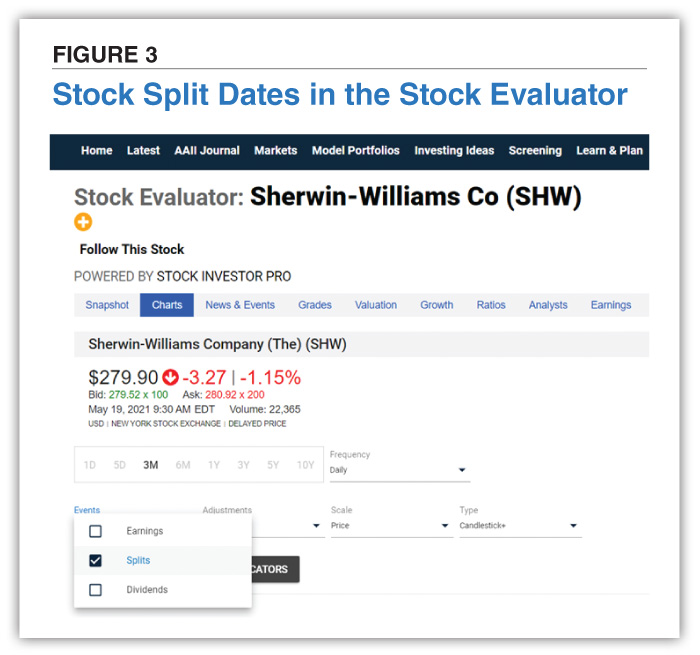Choose the 3M time range button
Image resolution: width=700 pixels, height=655 pixels.
(x=150, y=465)
